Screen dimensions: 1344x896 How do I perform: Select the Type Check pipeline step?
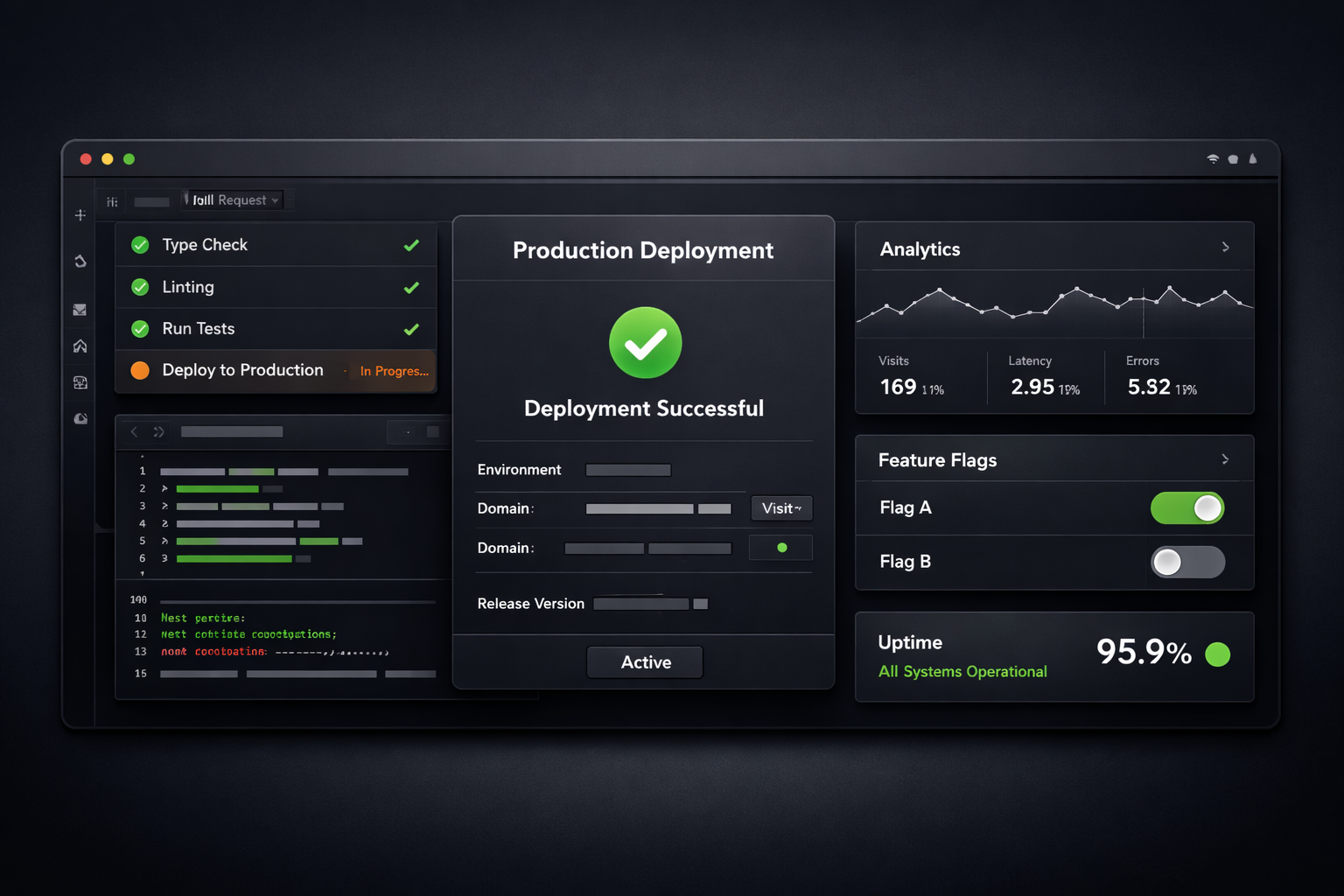(276, 245)
